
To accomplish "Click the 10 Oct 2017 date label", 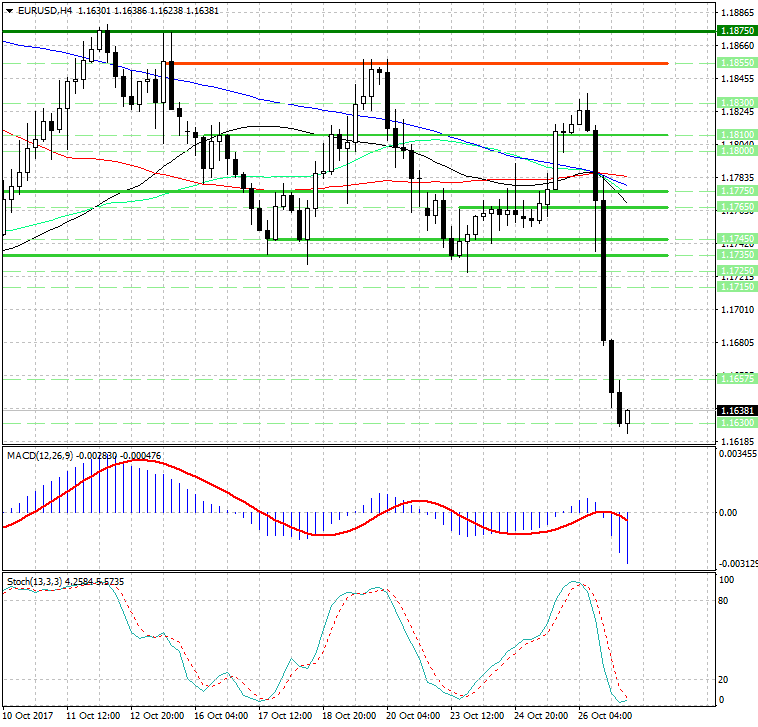I will point(28,716).
